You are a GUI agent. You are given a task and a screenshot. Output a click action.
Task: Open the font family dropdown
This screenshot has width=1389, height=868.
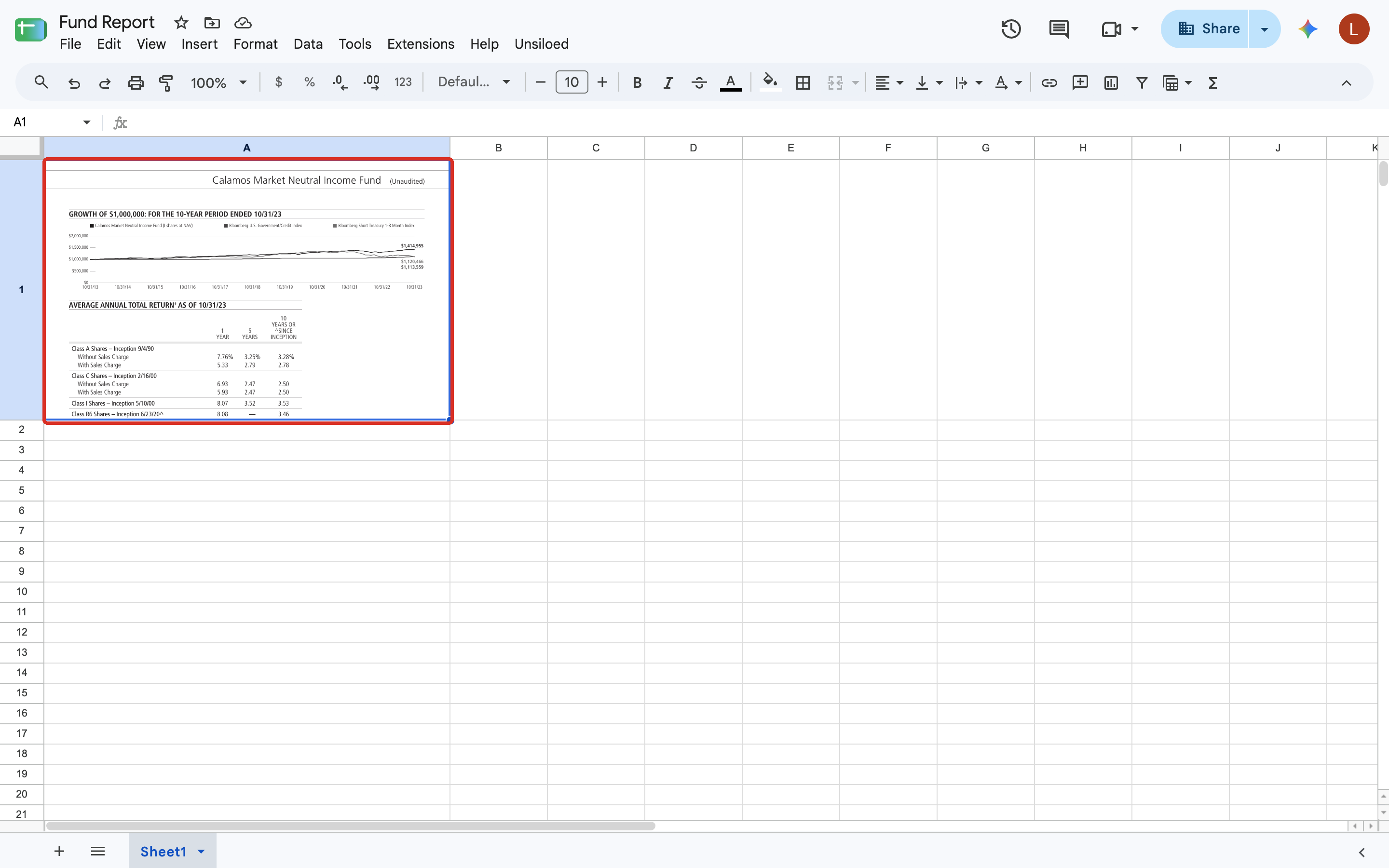(x=474, y=82)
